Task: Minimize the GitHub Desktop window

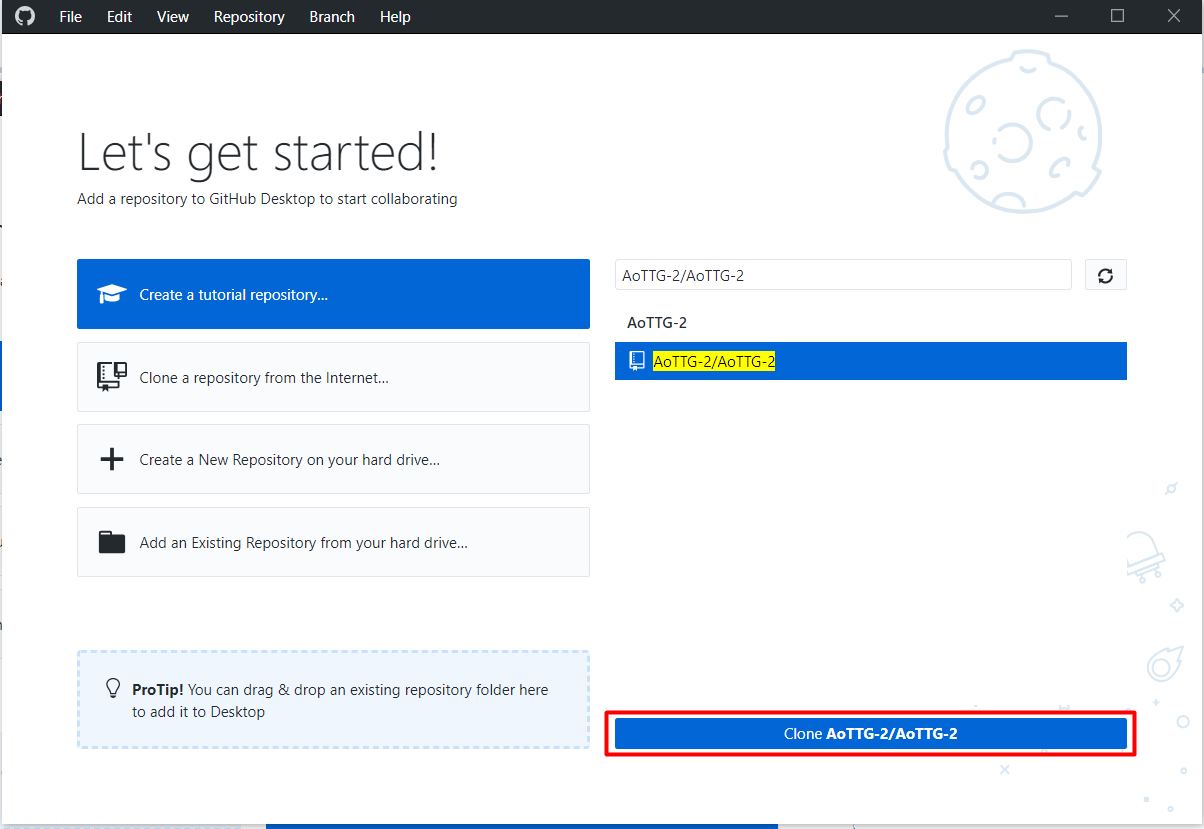Action: pos(1060,16)
